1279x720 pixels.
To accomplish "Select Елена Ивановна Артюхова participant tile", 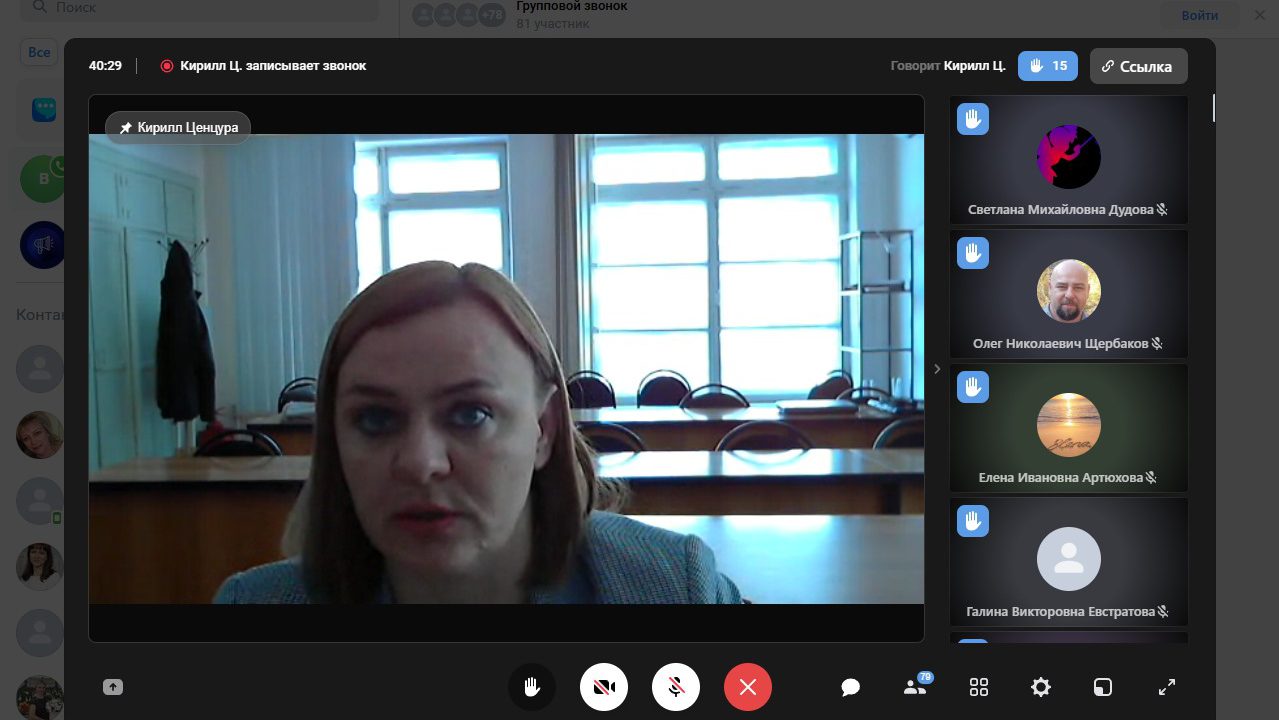I will (1068, 427).
